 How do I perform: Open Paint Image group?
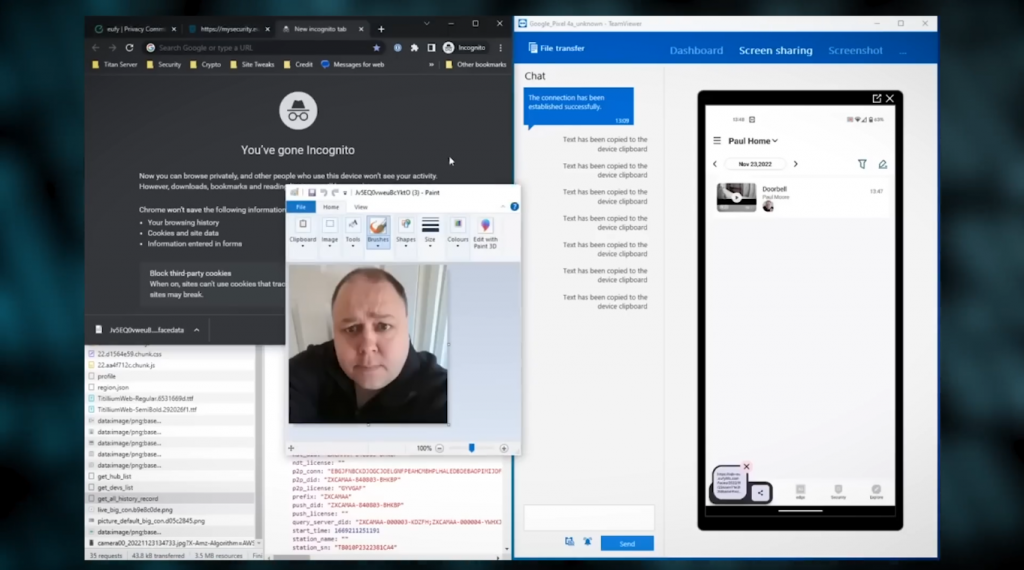(x=330, y=232)
